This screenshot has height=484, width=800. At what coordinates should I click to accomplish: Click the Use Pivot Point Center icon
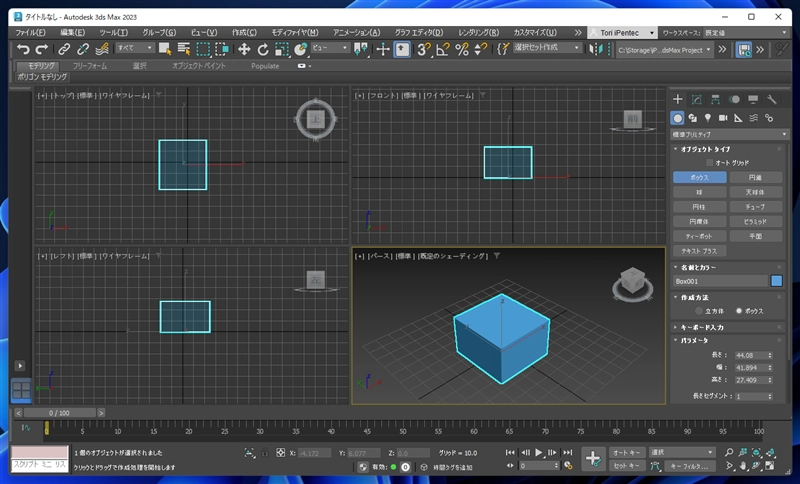(361, 49)
